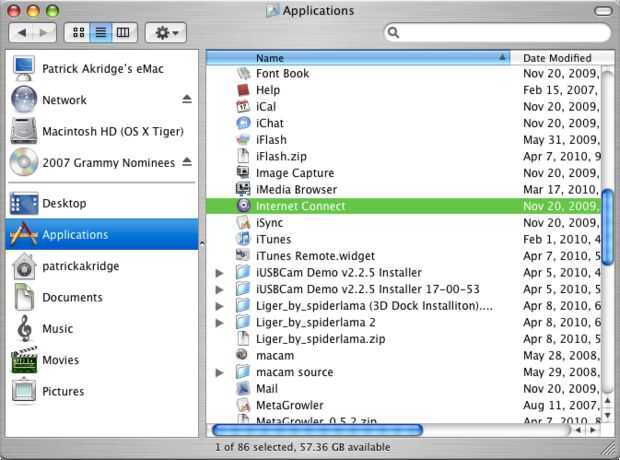Image resolution: width=620 pixels, height=460 pixels.
Task: Click the horizontal scrollbar thumb
Action: pos(317,430)
